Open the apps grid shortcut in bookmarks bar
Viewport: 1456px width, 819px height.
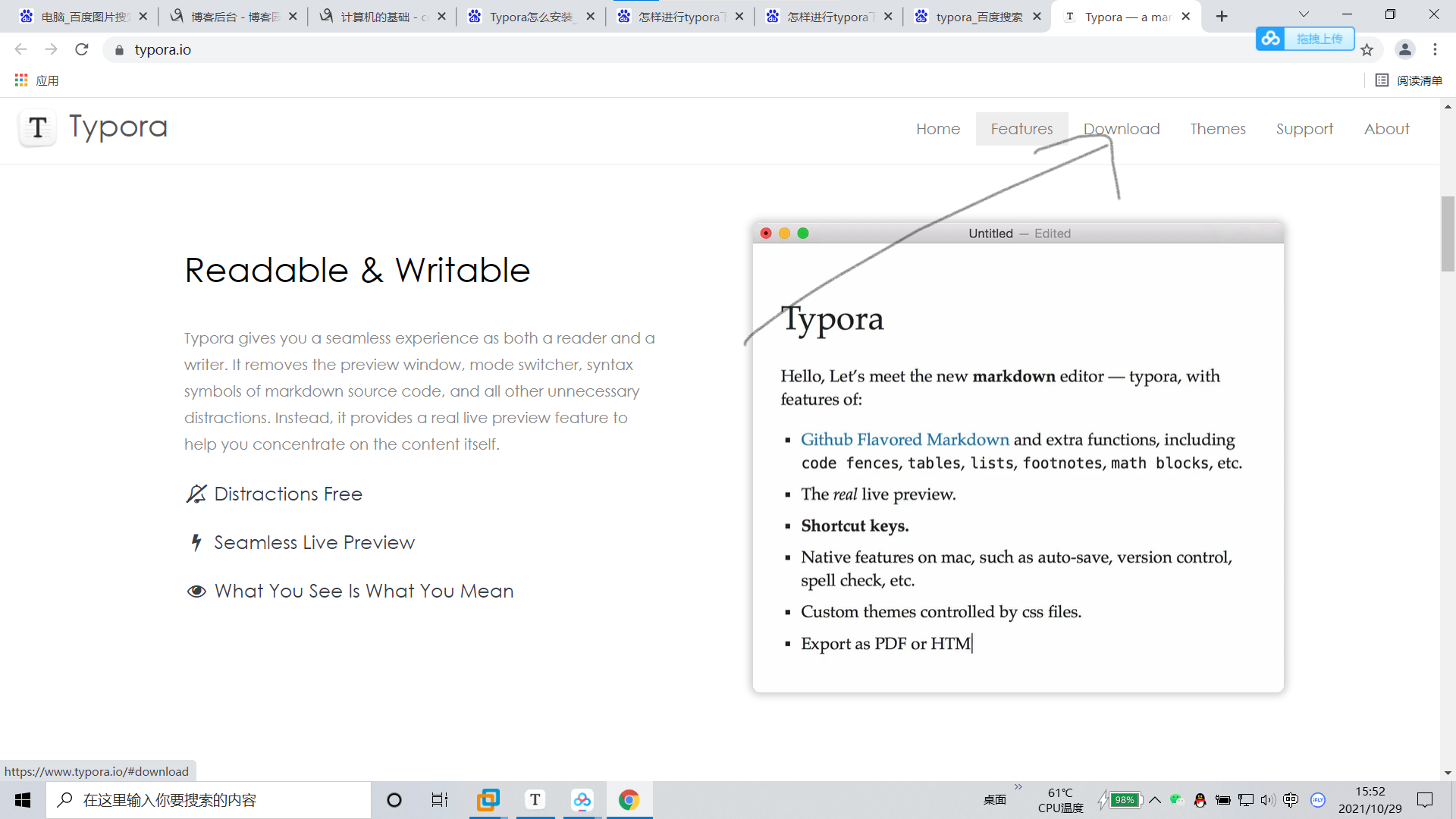(x=21, y=80)
